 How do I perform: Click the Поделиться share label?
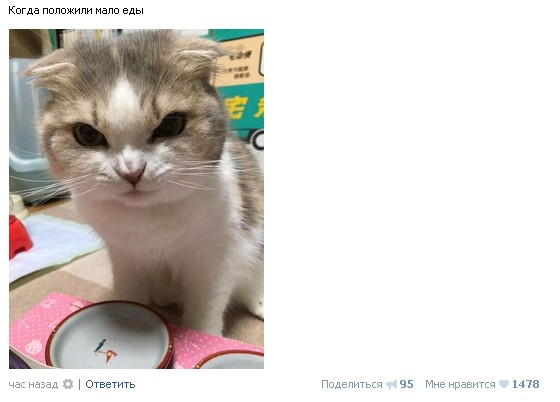(x=352, y=385)
